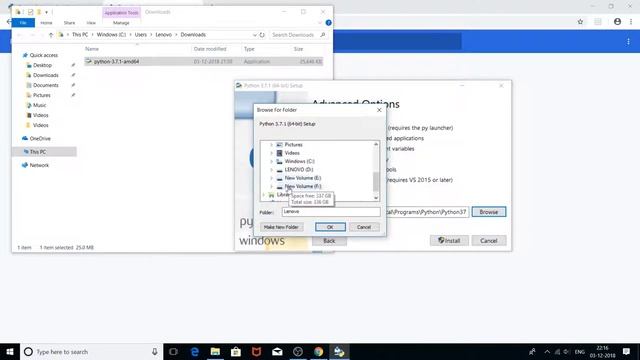Expand Windows (C:) drive in folder tree
The image size is (640, 360).
tap(271, 162)
